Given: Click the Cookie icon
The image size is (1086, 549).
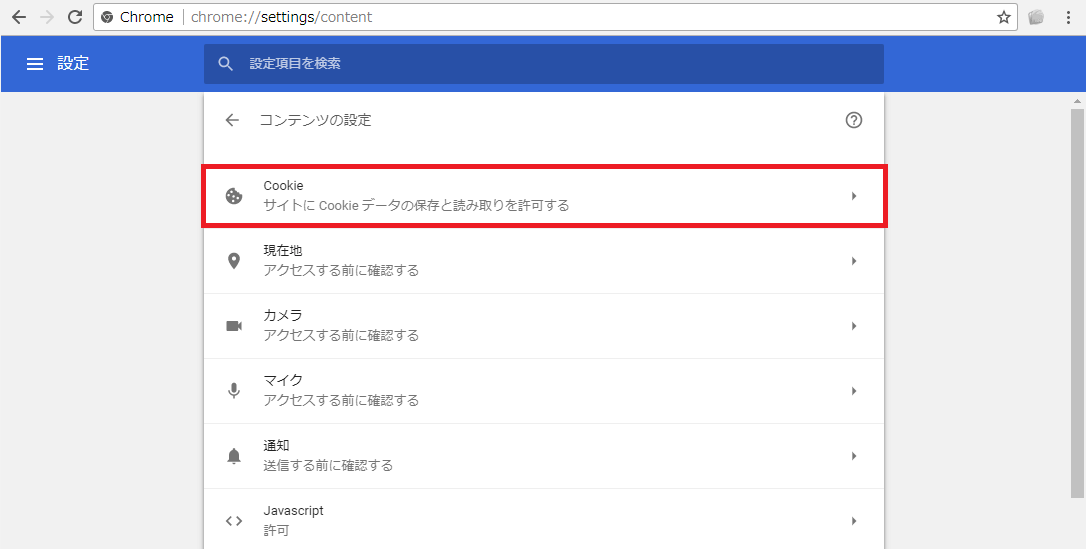Looking at the screenshot, I should coord(234,196).
